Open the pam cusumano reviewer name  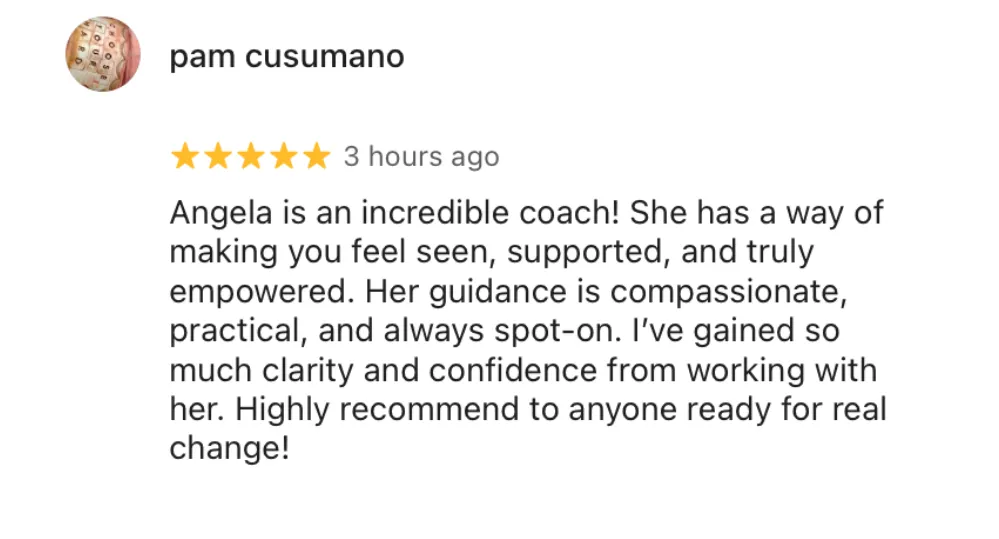tap(286, 57)
